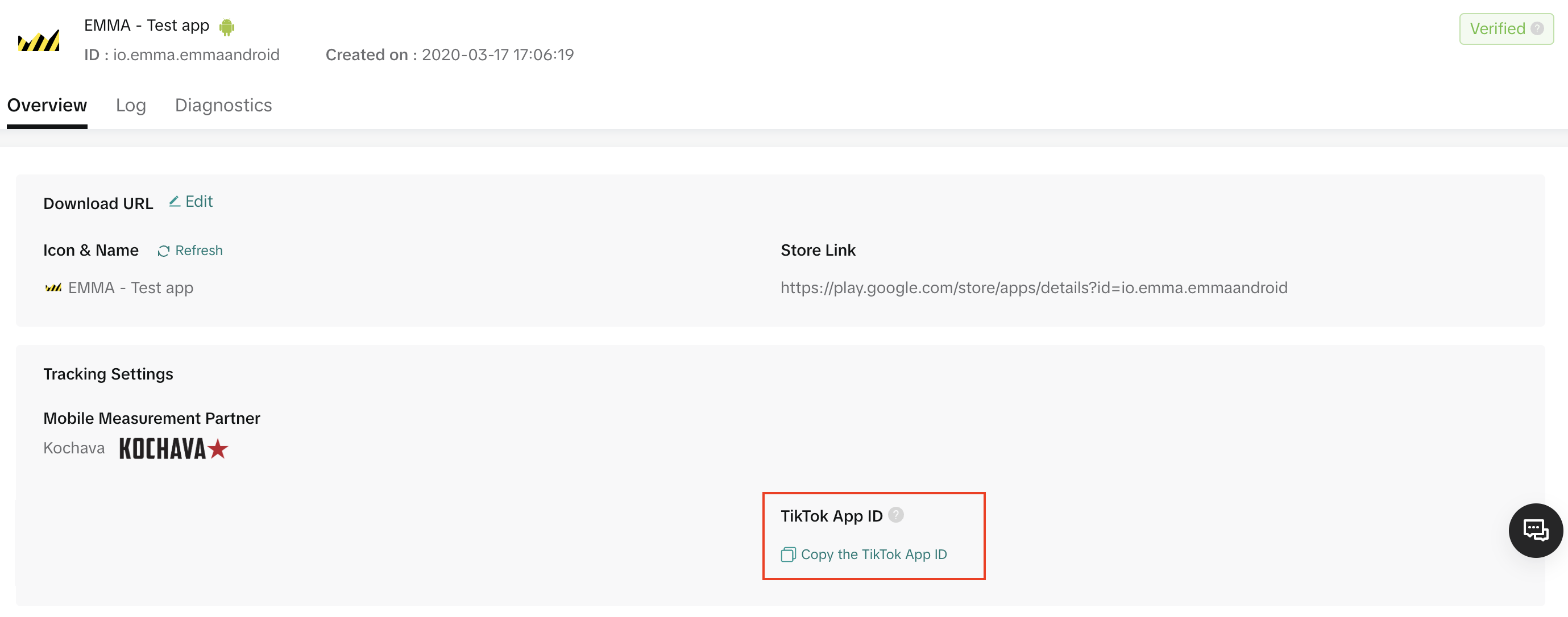Click the Google Play store link URL
1568x617 pixels.
coord(1034,288)
